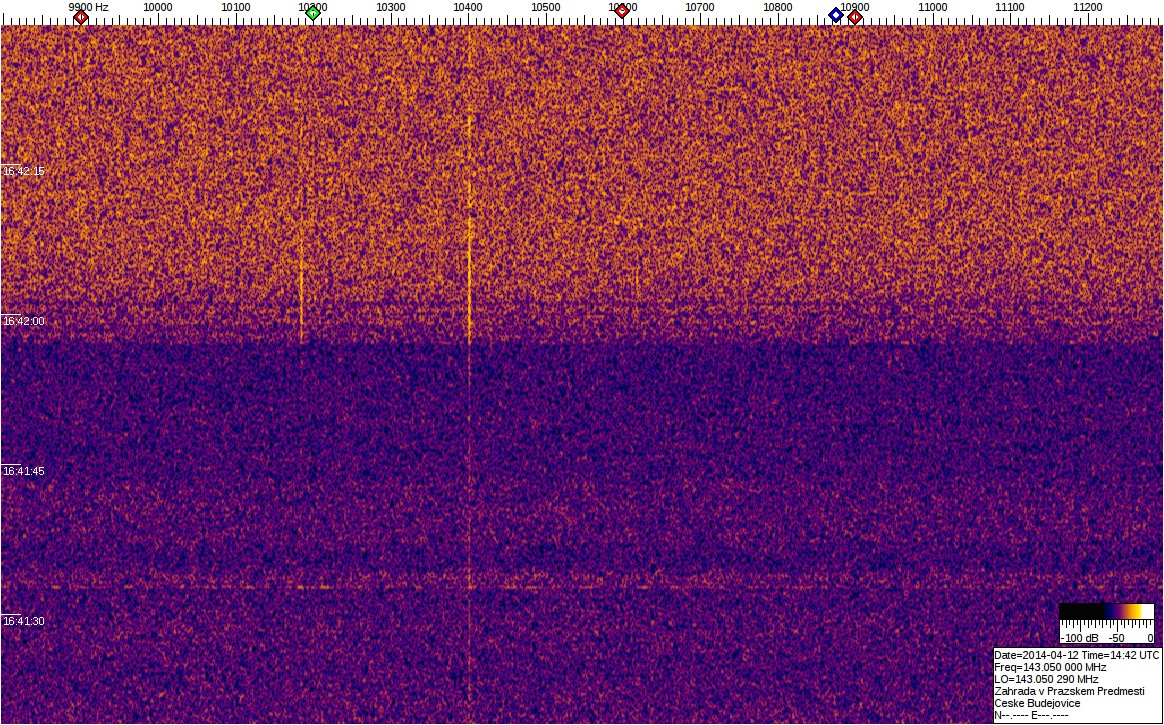This screenshot has width=1164, height=725.
Task: Click the red diamond marker at 9900 Hz
Action: coord(81,17)
